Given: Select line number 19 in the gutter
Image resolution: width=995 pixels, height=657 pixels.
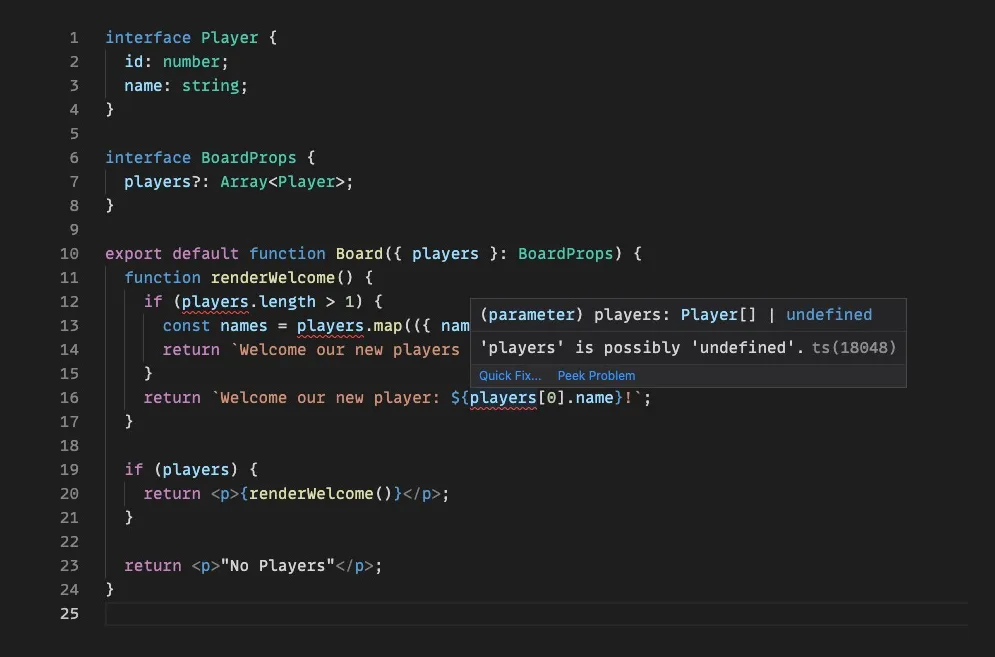Looking at the screenshot, I should (x=69, y=469).
